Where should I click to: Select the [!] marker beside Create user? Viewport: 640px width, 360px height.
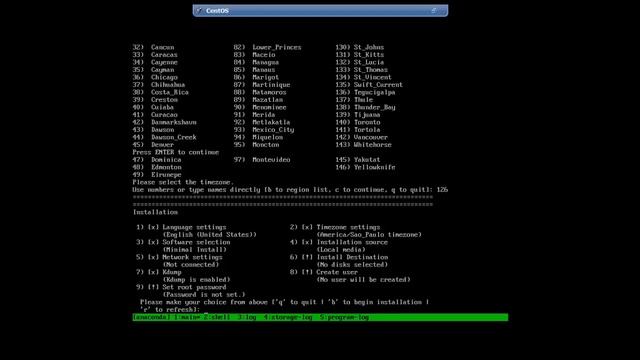[307, 272]
